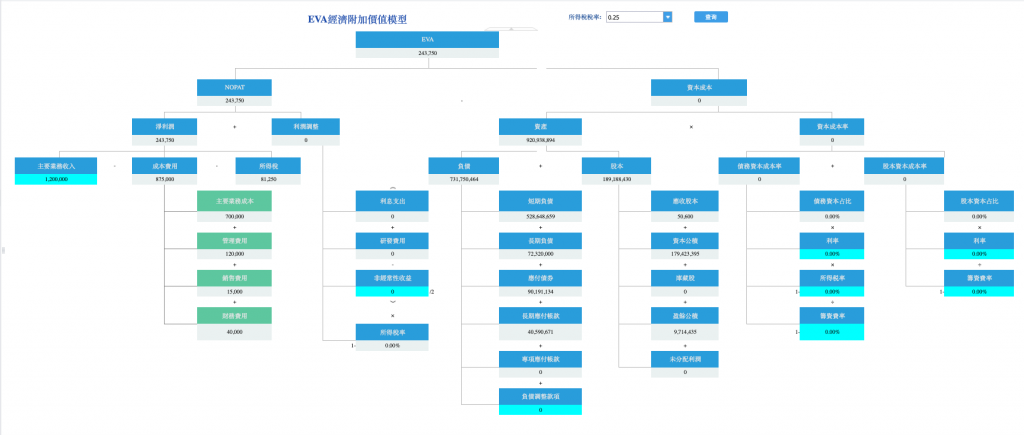
Task: Select the 主要業務收入 node
Action: [x=56, y=166]
